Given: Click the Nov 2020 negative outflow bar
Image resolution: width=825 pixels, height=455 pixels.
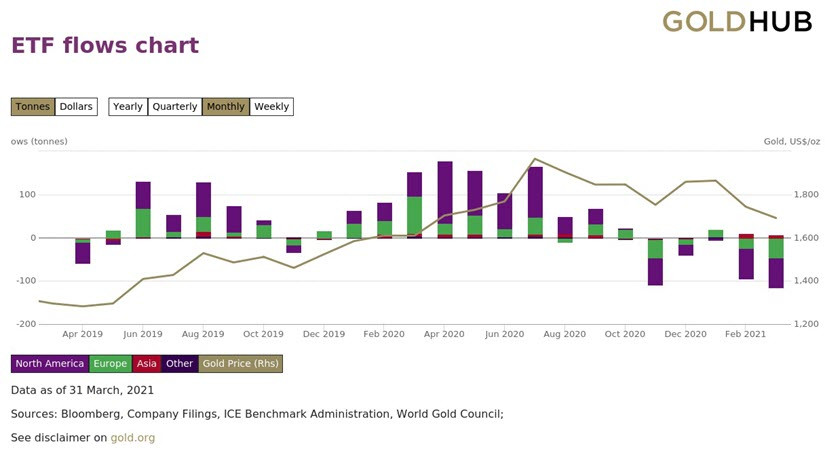Looking at the screenshot, I should pyautogui.click(x=655, y=261).
